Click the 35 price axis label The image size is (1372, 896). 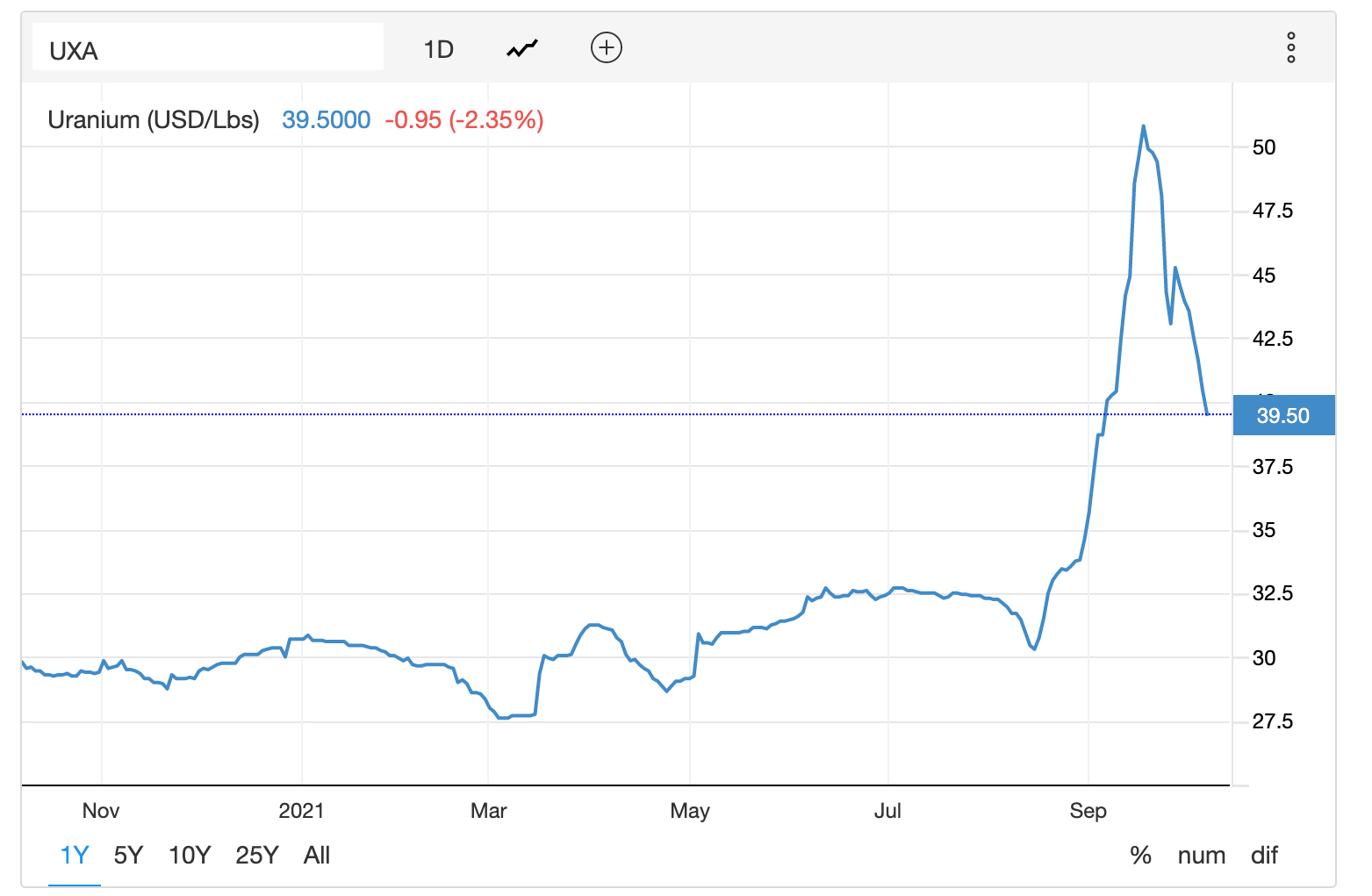(x=1264, y=529)
